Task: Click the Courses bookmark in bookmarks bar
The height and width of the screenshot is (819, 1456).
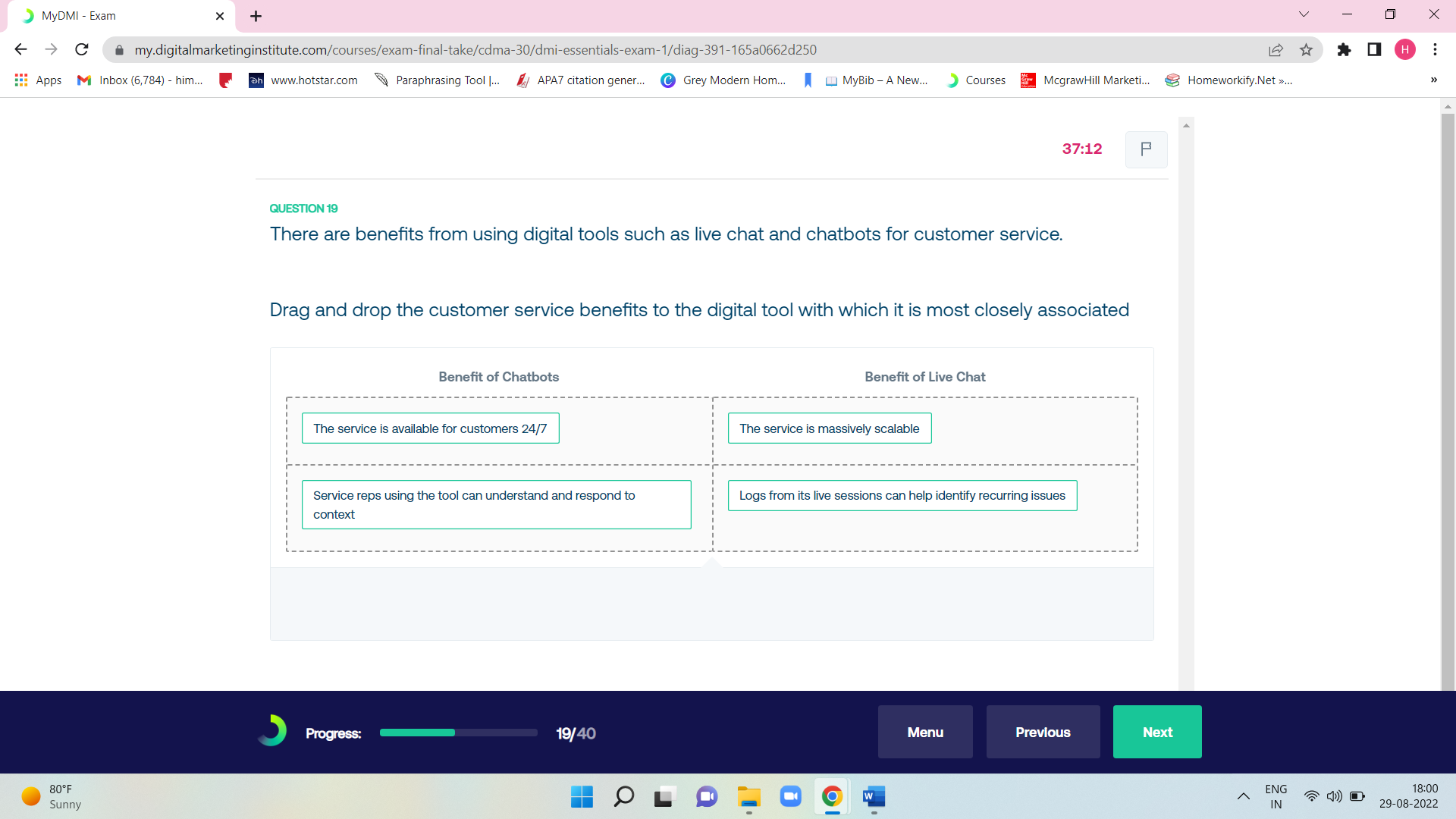Action: [983, 80]
